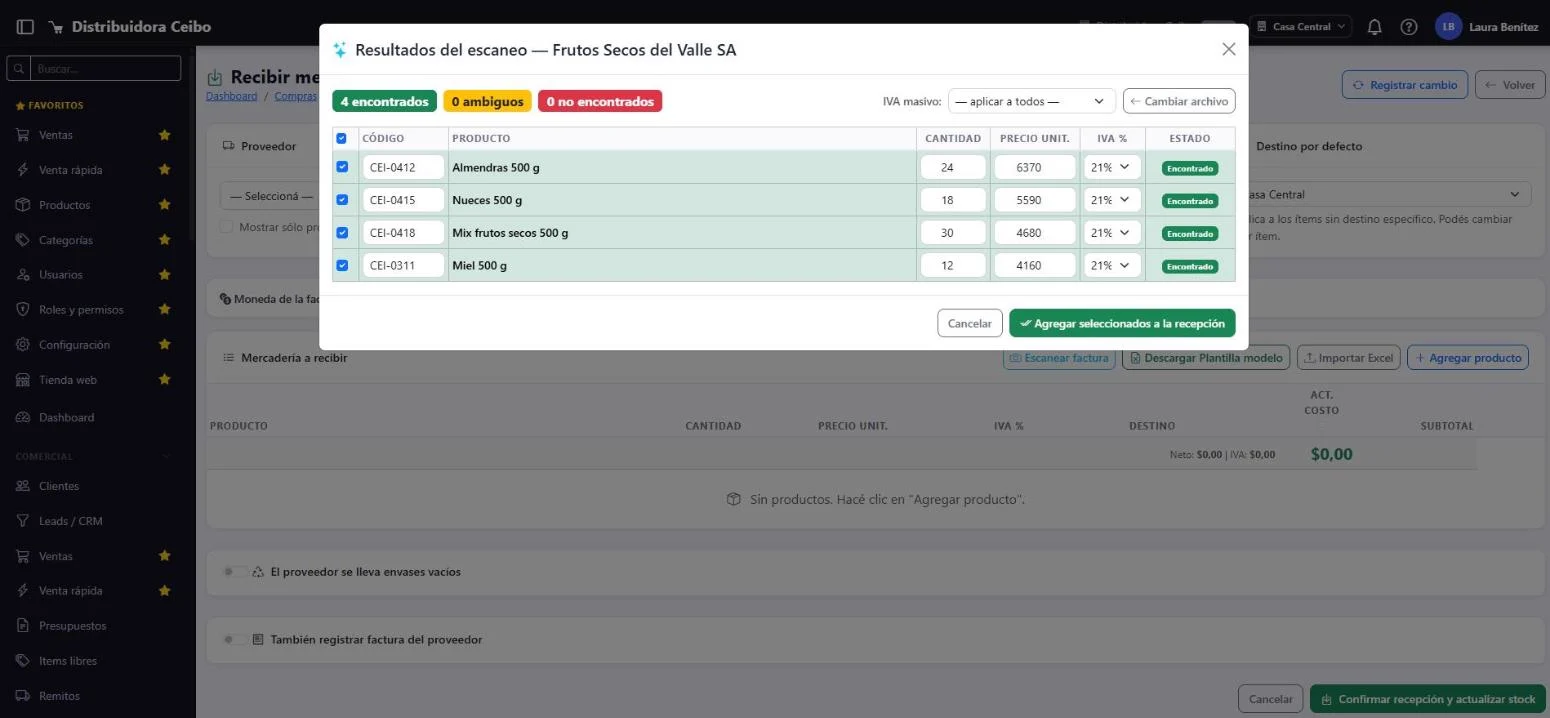
Task: Unfavorite Configuración via its star
Action: 164,345
